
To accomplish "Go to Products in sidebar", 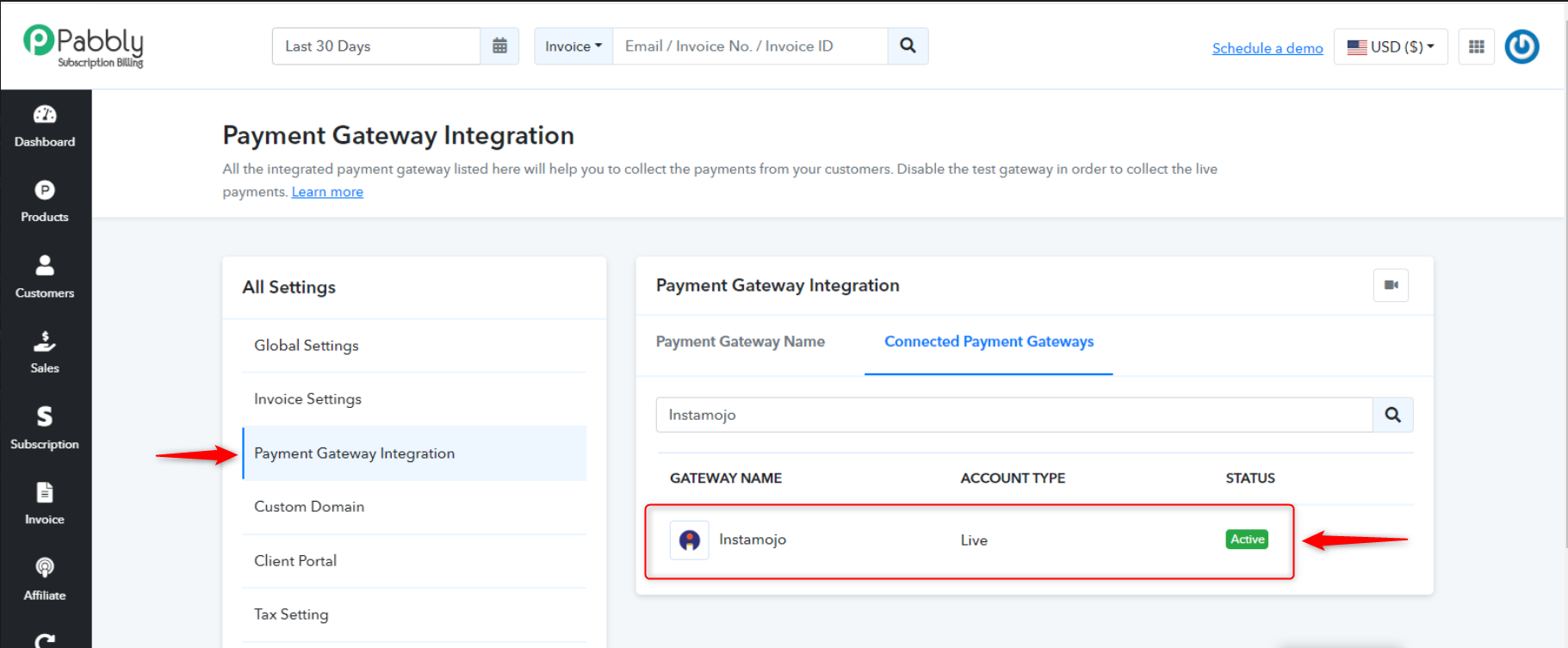I will click(x=45, y=201).
